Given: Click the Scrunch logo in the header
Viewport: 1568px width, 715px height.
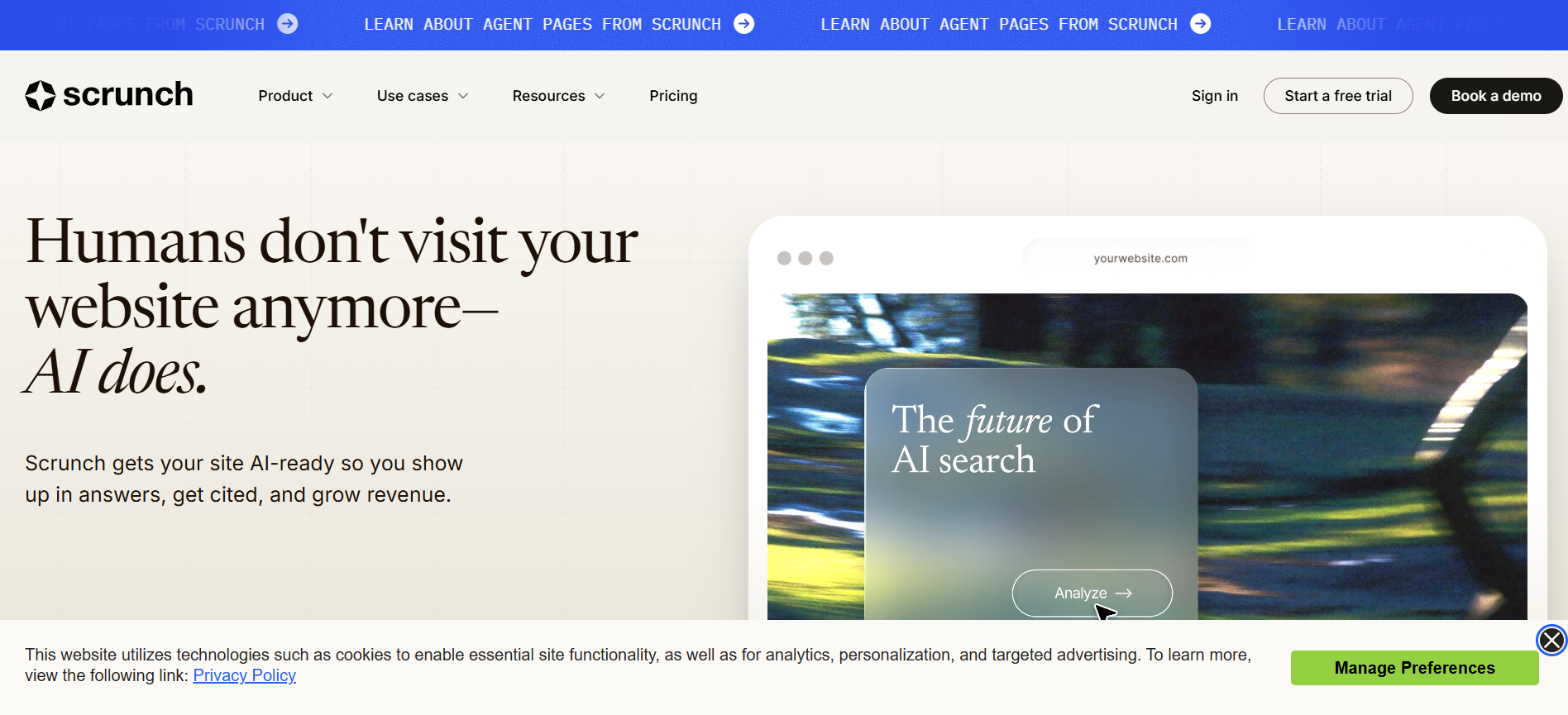Looking at the screenshot, I should coord(109,96).
